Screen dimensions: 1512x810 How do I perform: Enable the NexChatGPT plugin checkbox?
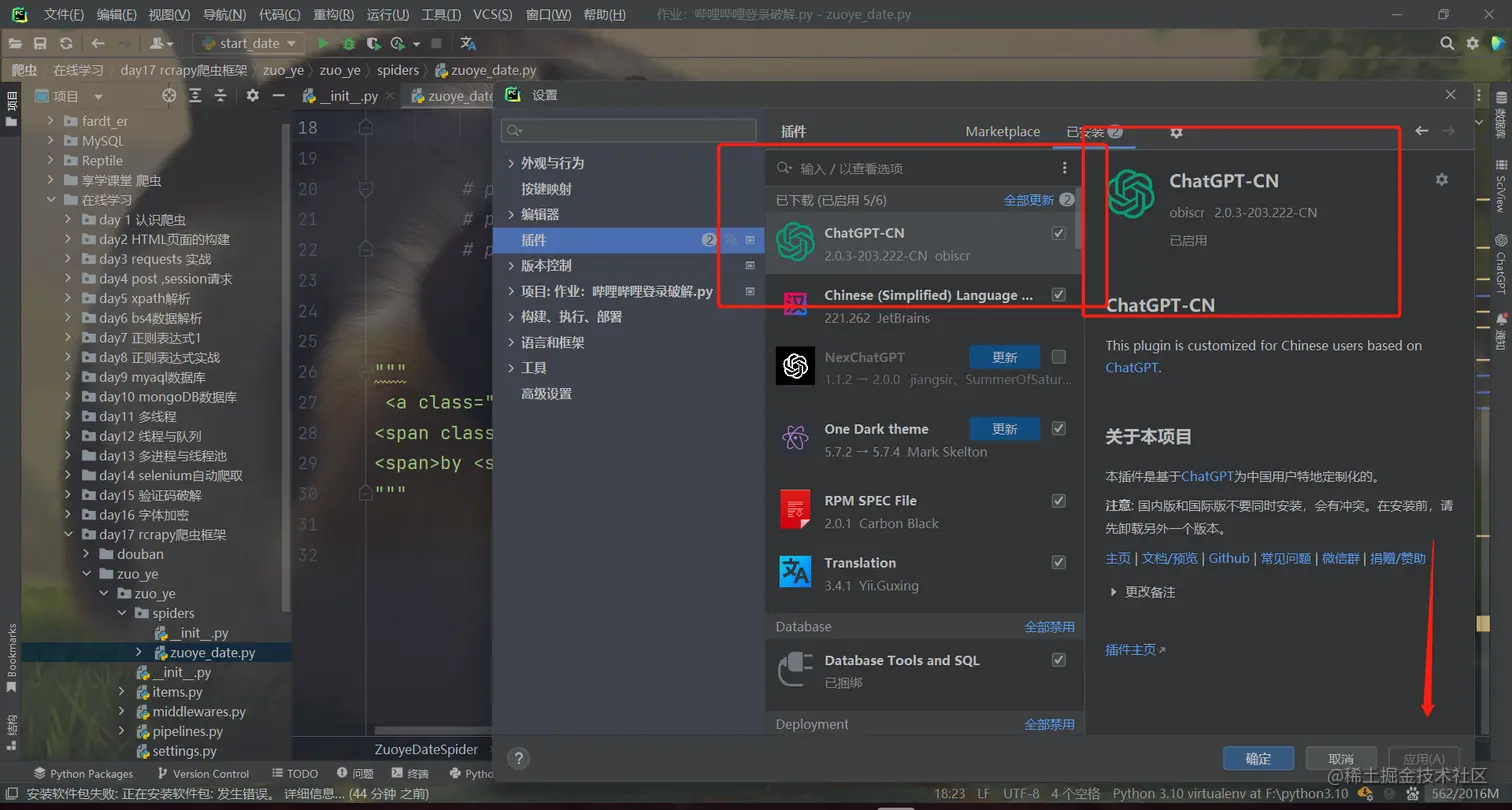(x=1059, y=357)
